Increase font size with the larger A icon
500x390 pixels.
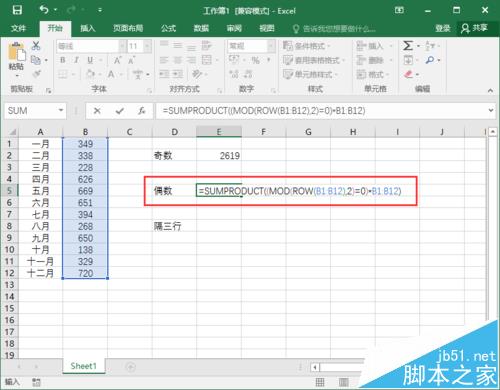(117, 60)
